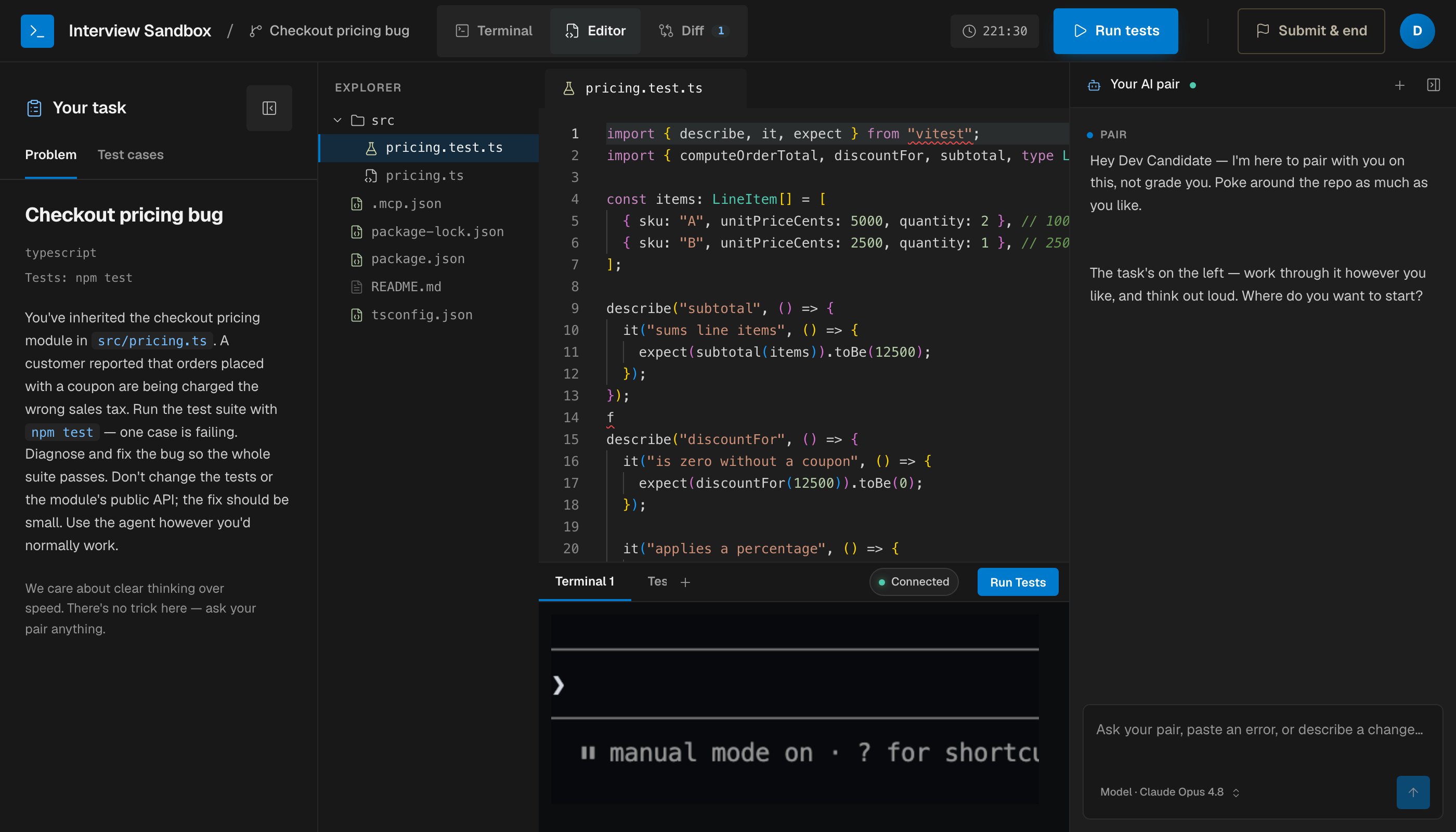Collapse the AI pair side panel
The image size is (1456, 832).
[1433, 85]
